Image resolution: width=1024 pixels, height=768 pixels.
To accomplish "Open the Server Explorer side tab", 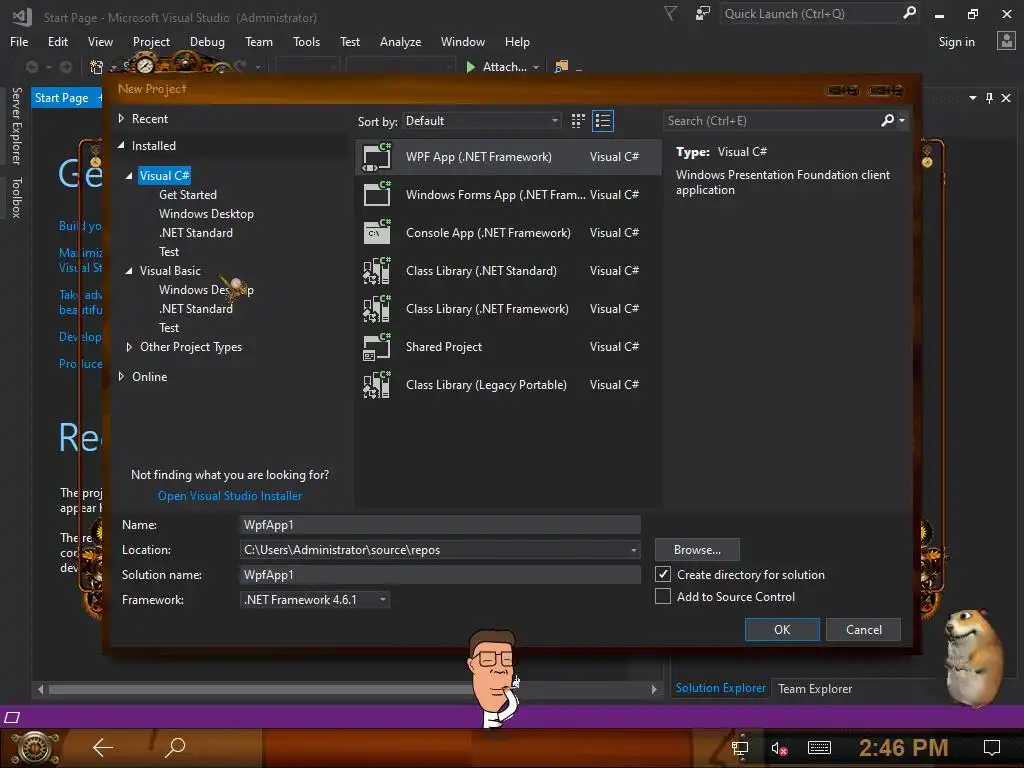I will point(16,126).
